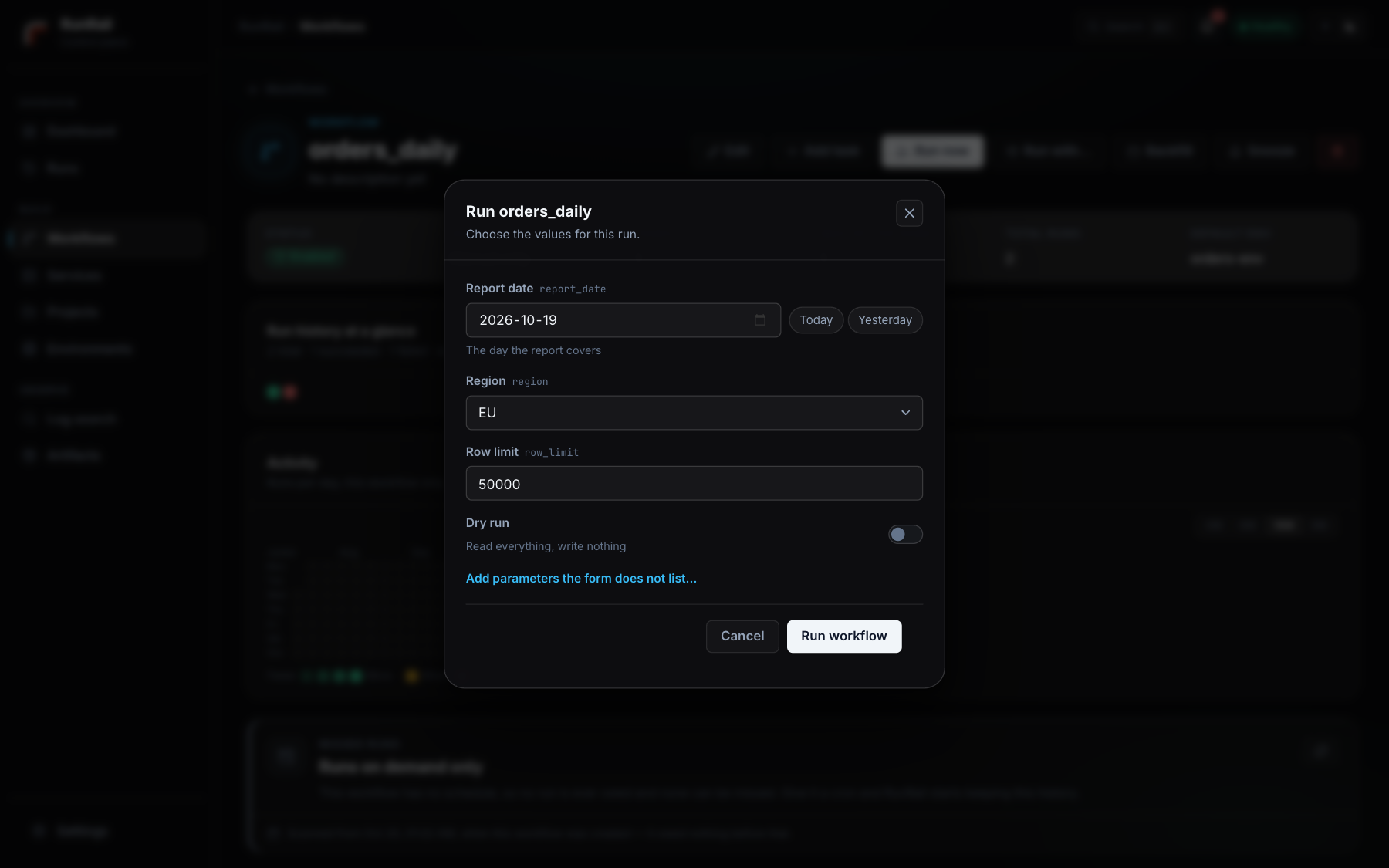
Task: Close the Run orders_daily dialog
Action: pos(909,213)
